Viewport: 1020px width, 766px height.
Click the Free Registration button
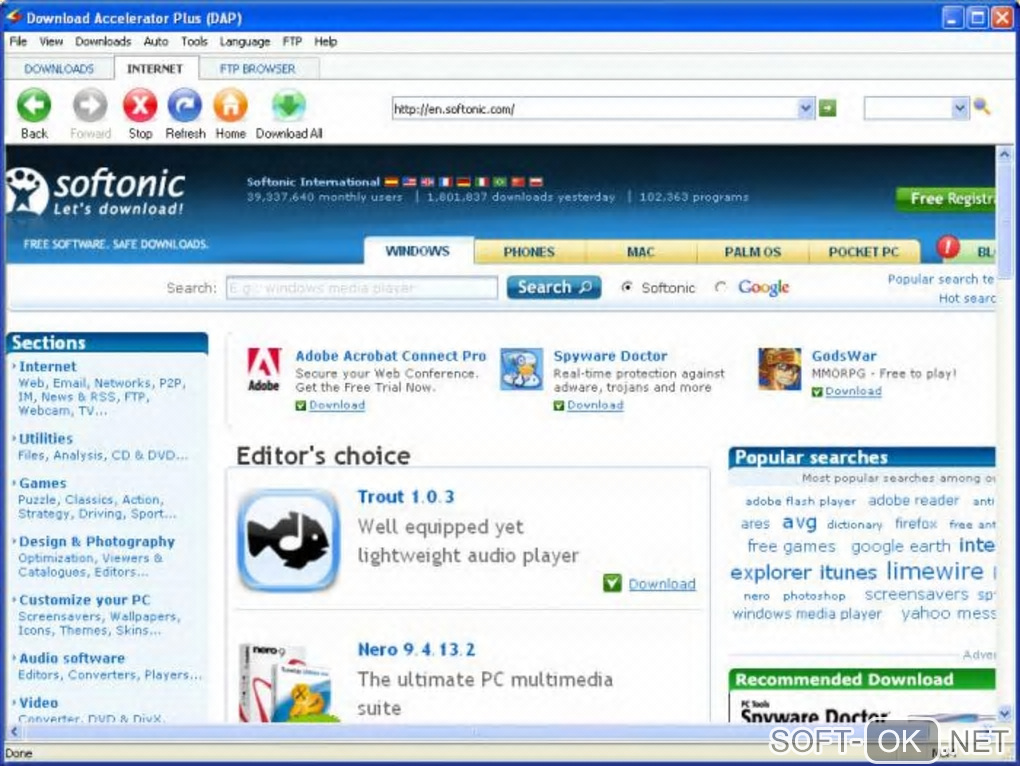(x=946, y=199)
